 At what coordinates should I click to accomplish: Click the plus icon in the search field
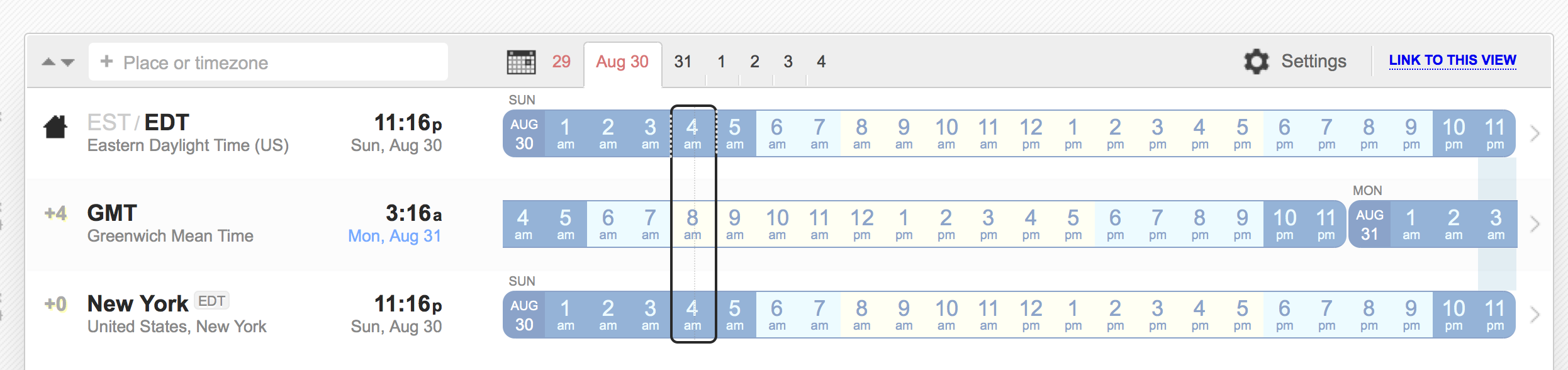click(x=107, y=62)
